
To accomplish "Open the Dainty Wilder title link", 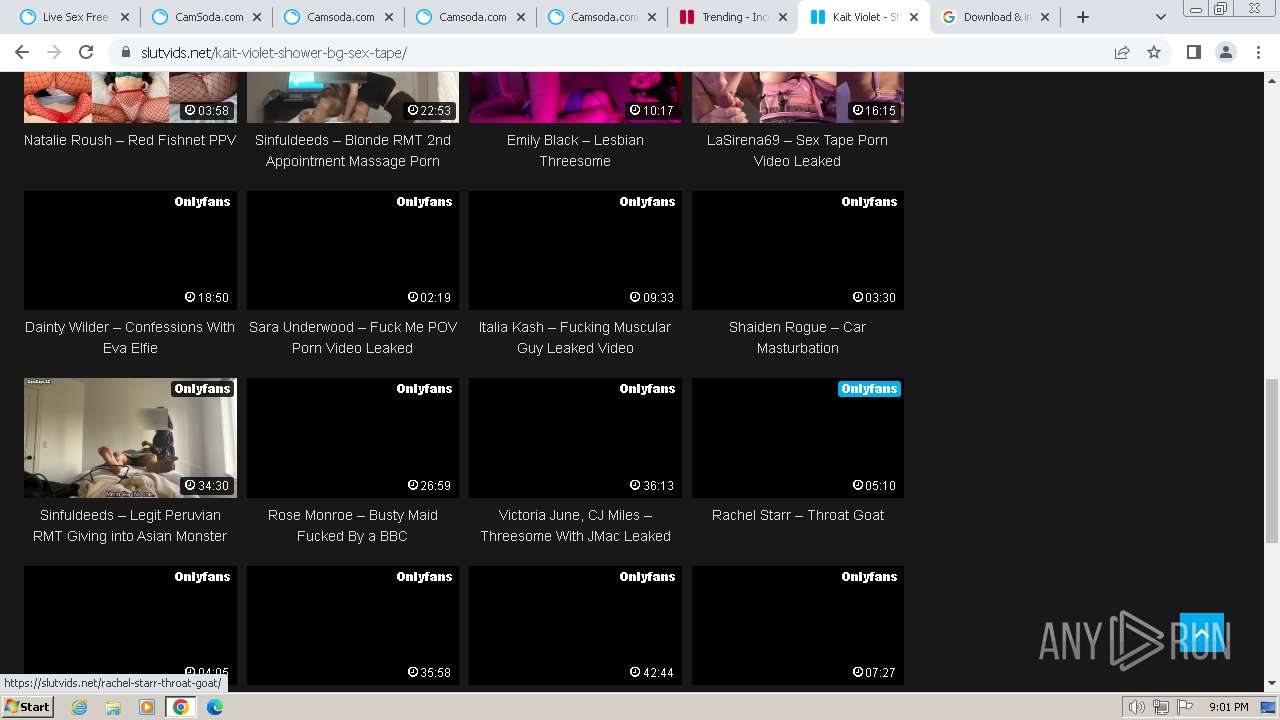I will tap(130, 337).
